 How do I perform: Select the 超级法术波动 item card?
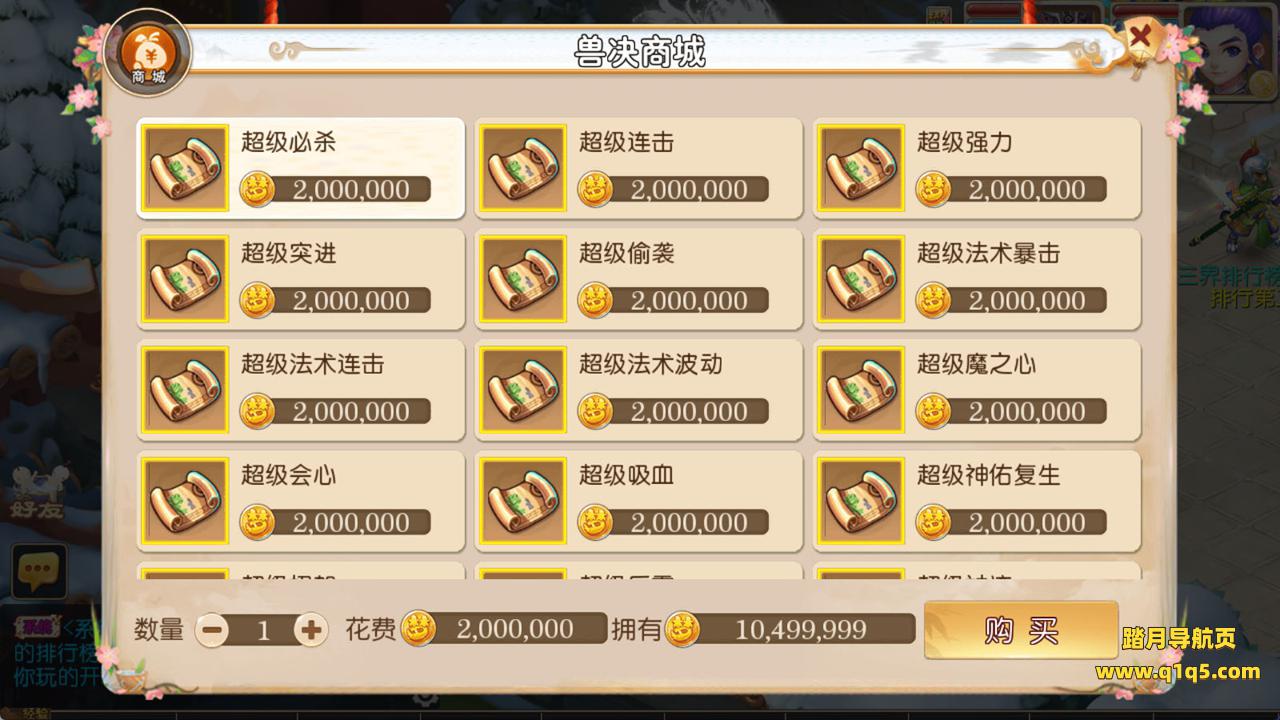pos(639,390)
